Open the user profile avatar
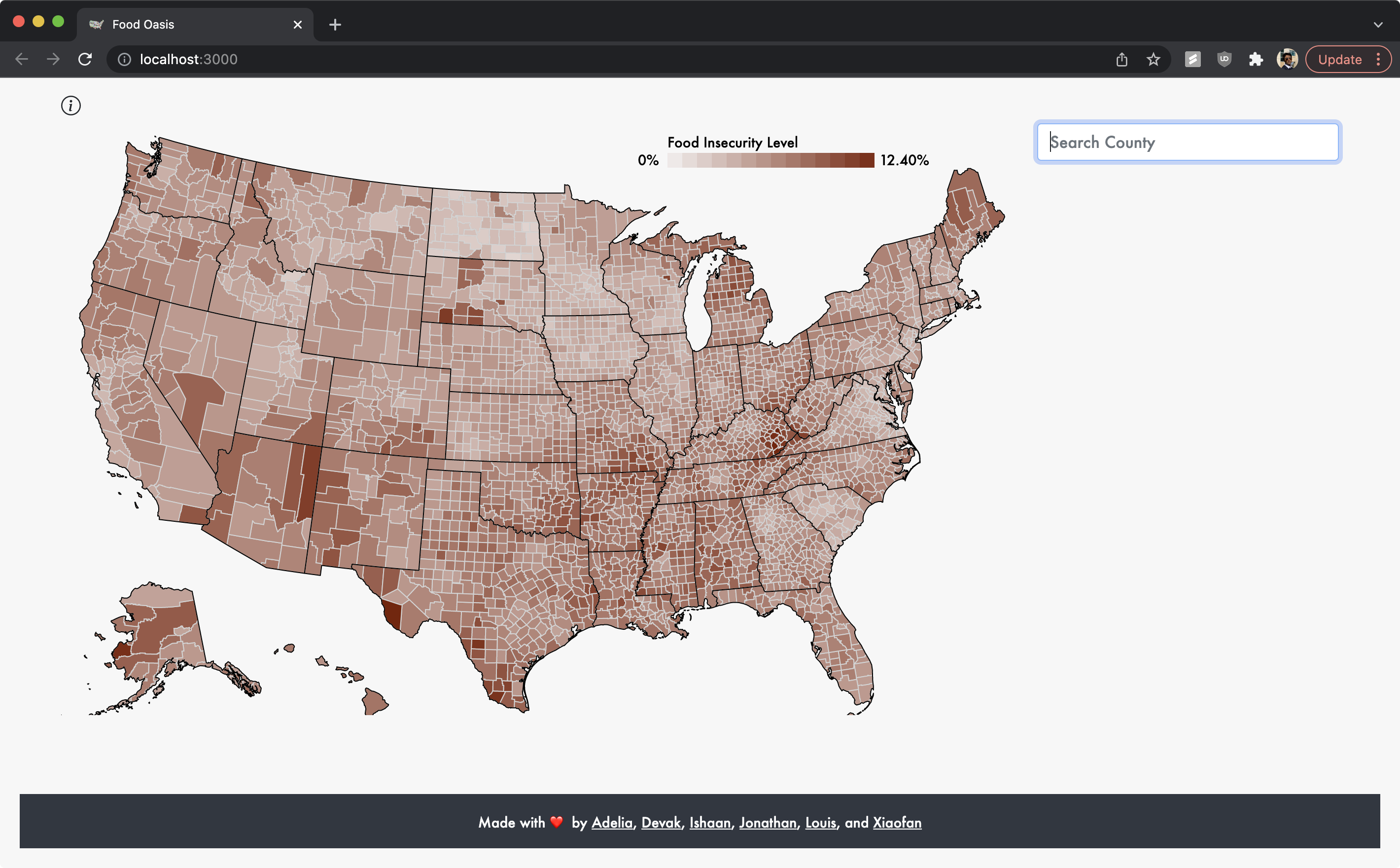Image resolution: width=1400 pixels, height=868 pixels. point(1287,59)
